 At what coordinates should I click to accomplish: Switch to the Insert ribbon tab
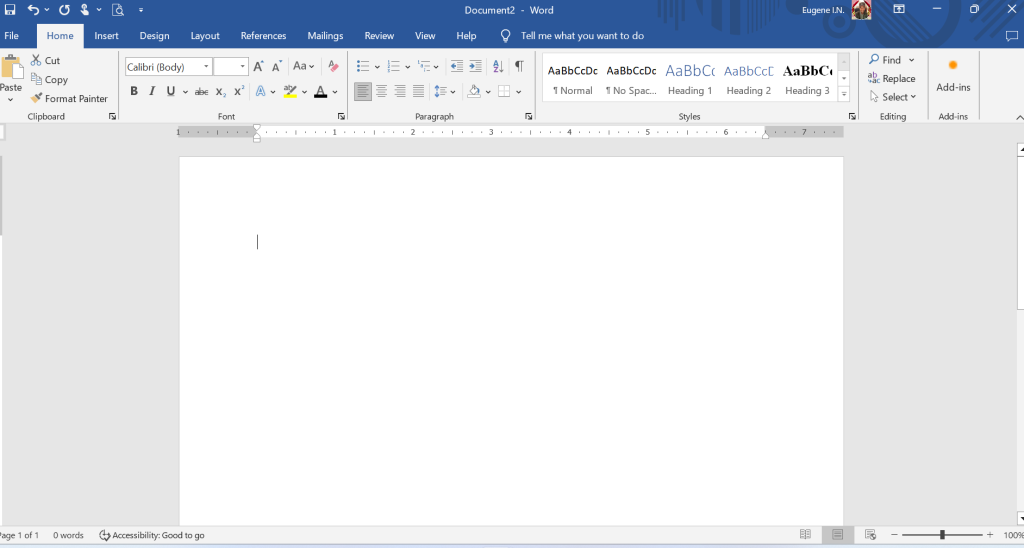click(106, 36)
